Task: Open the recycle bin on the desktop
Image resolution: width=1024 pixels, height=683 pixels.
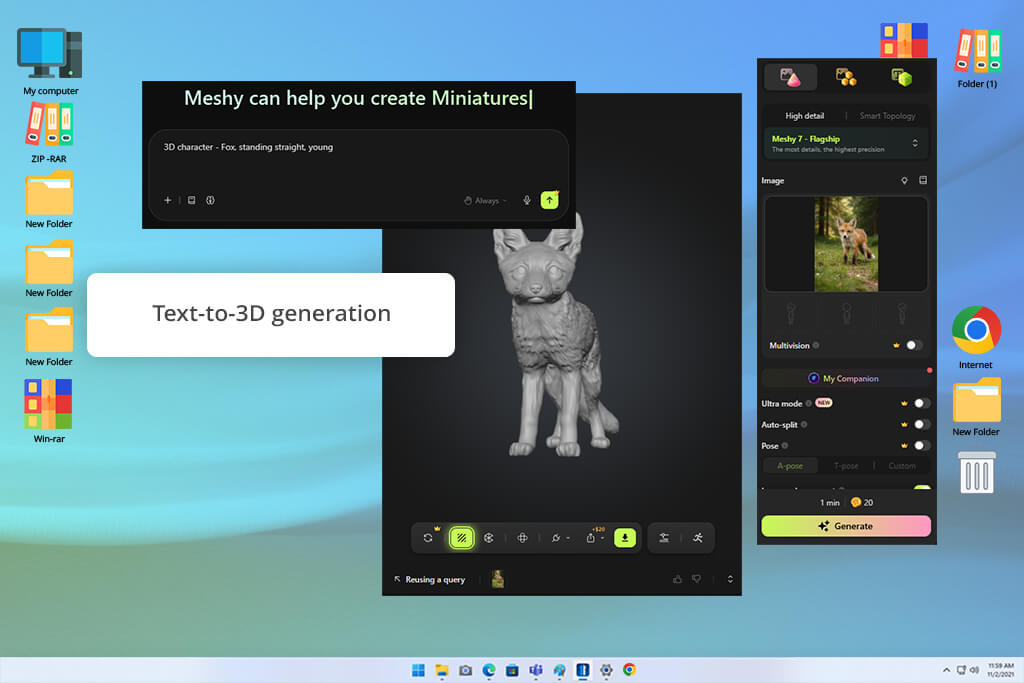Action: pyautogui.click(x=977, y=473)
